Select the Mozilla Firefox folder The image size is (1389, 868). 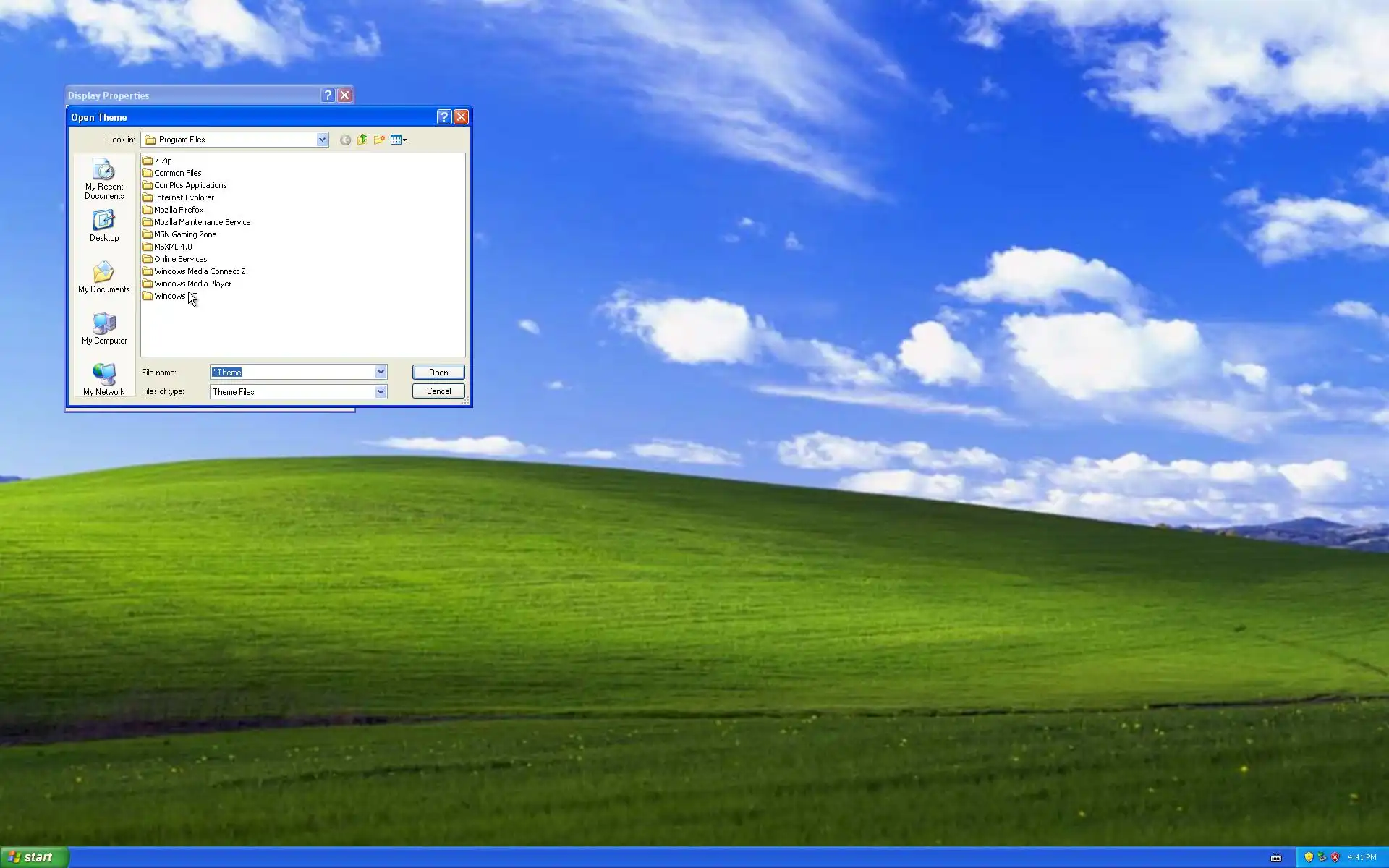pyautogui.click(x=178, y=210)
